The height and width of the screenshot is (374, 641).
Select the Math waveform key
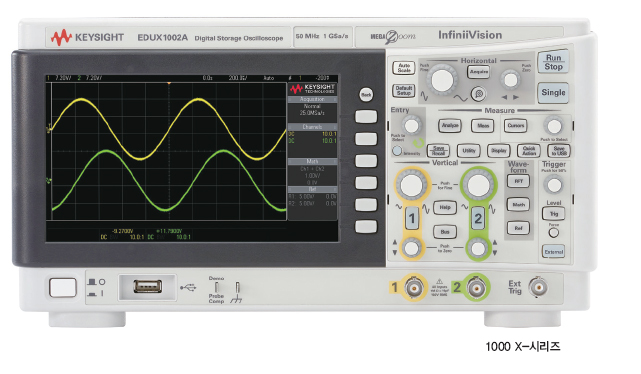[518, 204]
